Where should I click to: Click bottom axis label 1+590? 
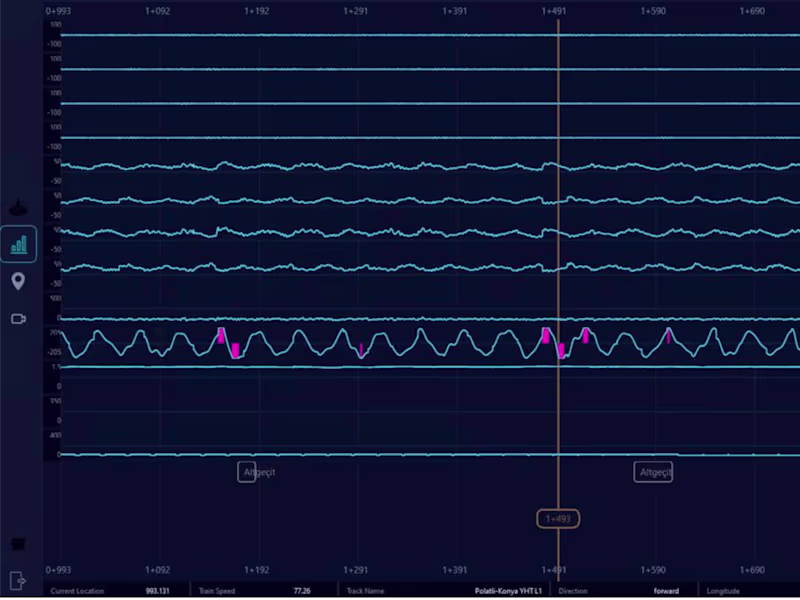click(653, 570)
